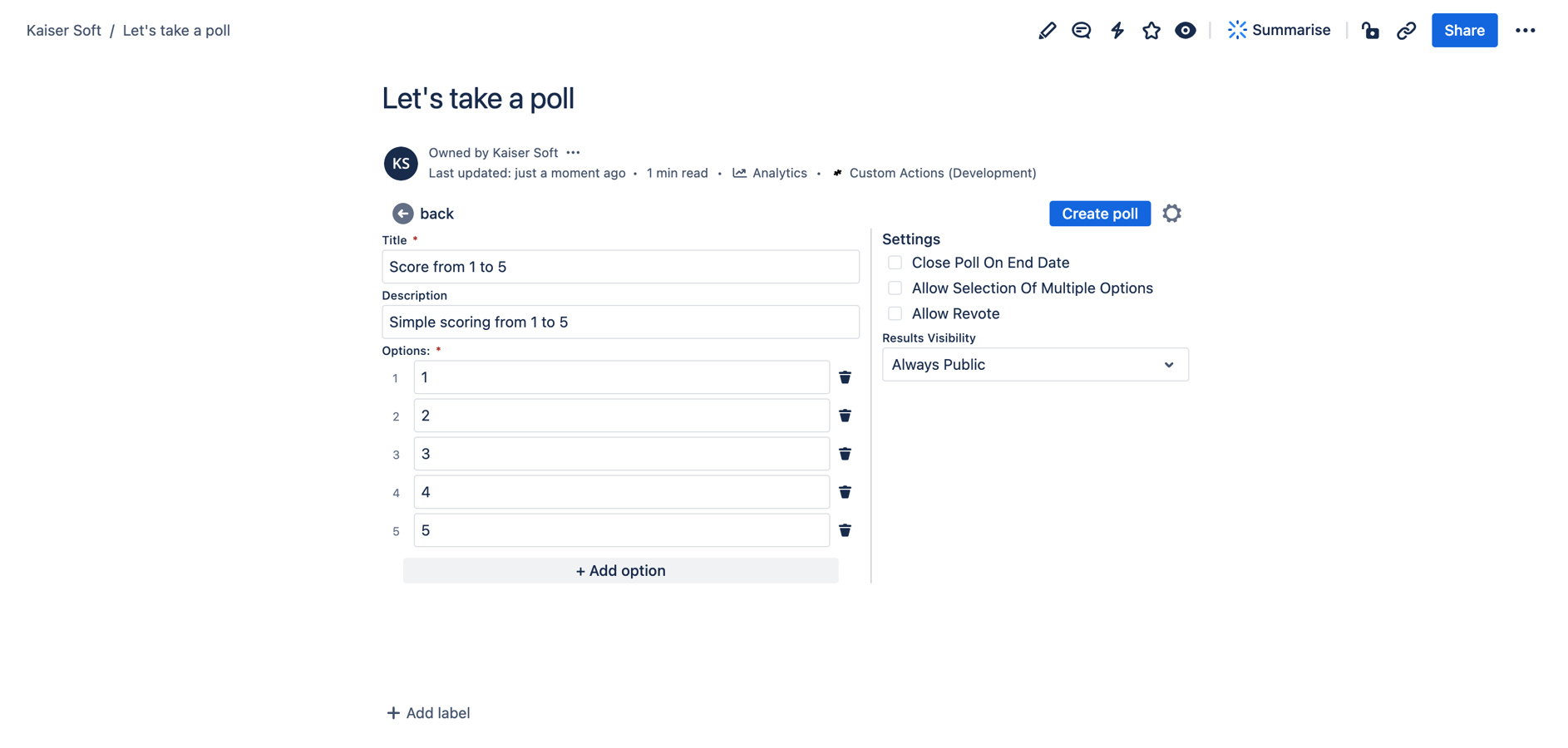1568x748 pixels.
Task: Open the inline comments icon
Action: 1081,31
